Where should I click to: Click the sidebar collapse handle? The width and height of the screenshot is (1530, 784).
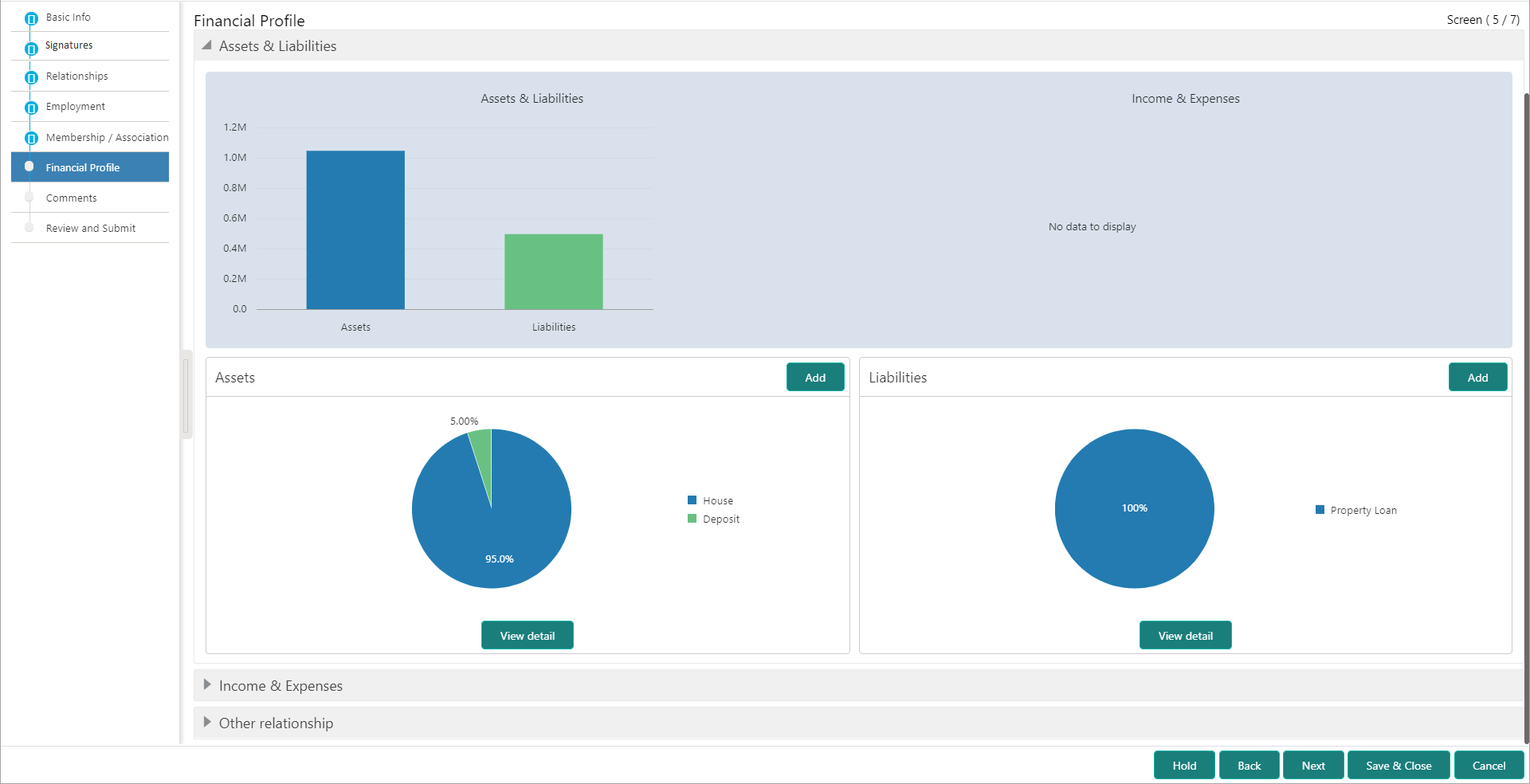click(x=186, y=394)
